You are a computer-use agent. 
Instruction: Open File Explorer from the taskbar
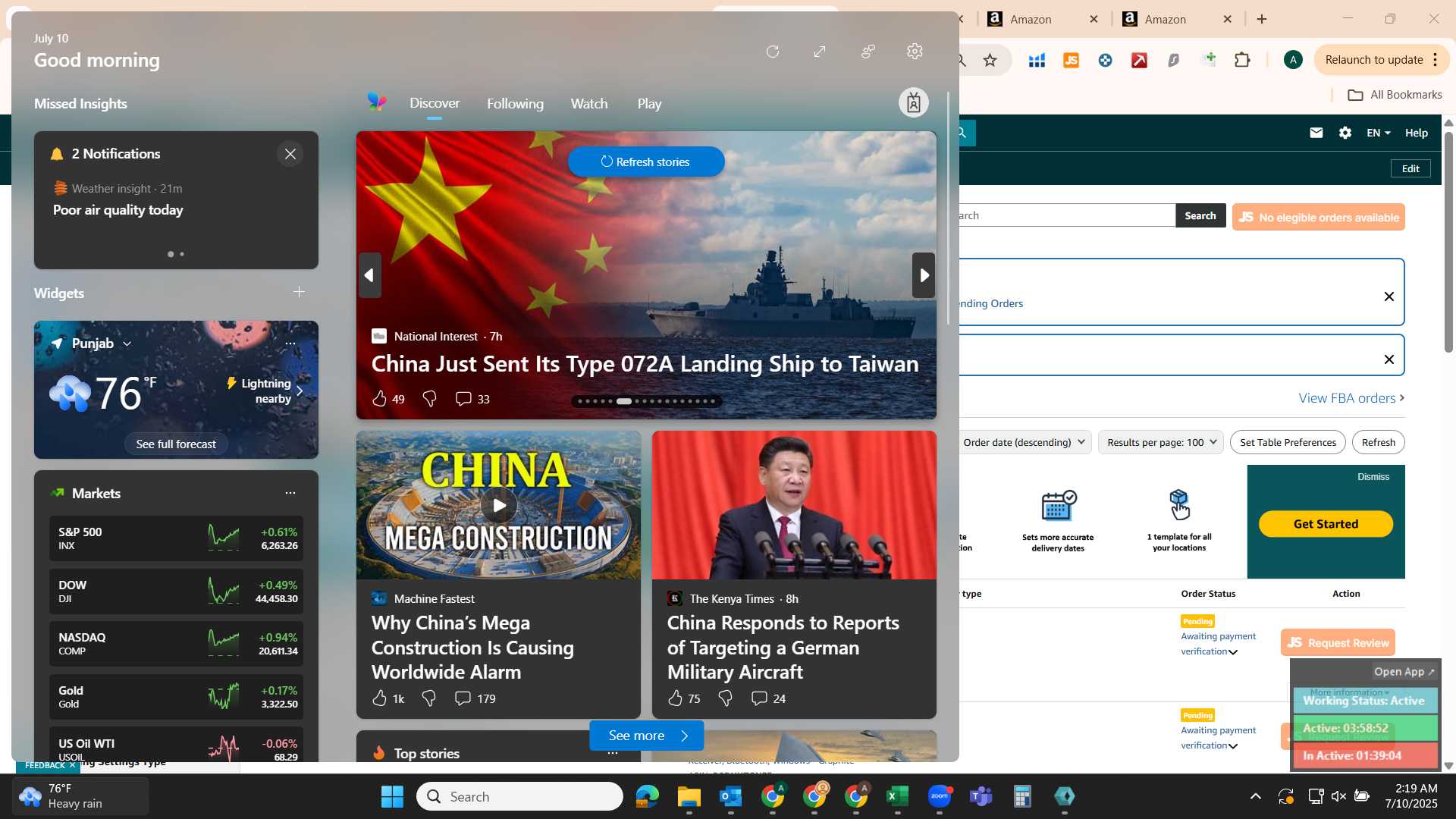coord(689,796)
